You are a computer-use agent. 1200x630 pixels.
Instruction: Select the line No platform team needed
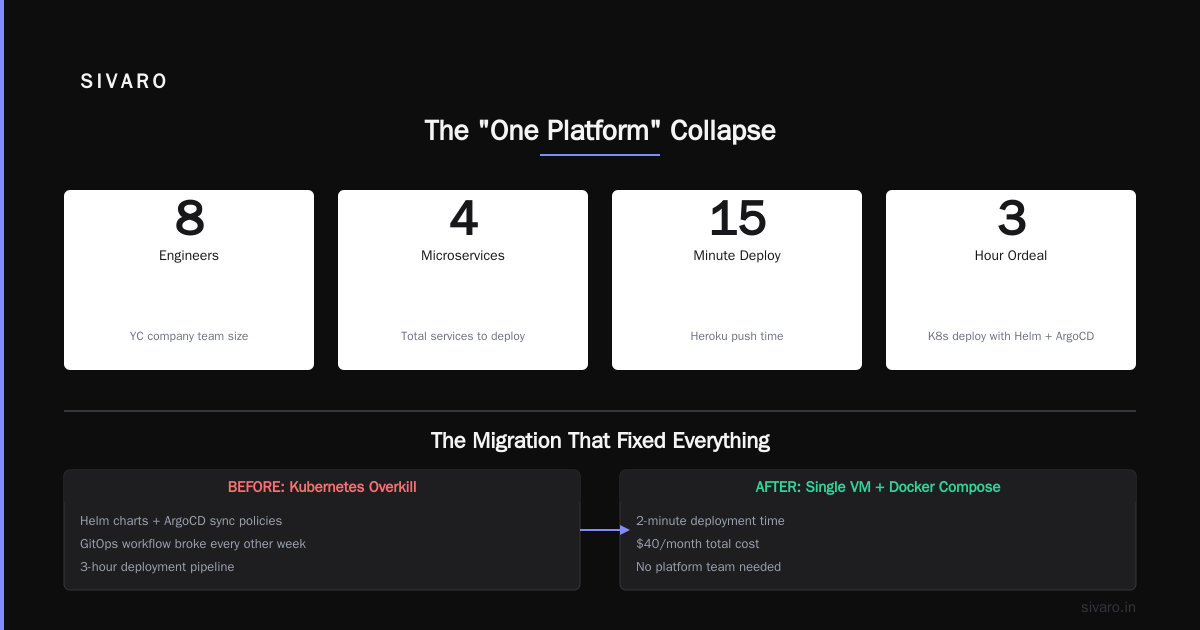click(x=708, y=567)
